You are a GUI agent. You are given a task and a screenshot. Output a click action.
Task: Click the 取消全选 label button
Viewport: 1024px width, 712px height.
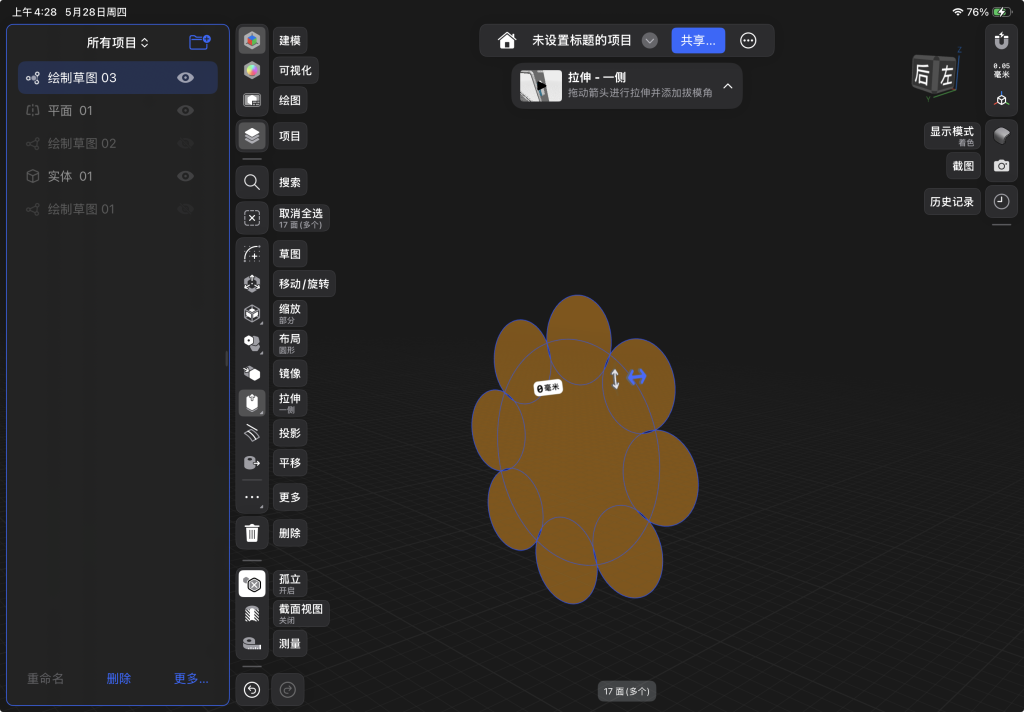(x=300, y=218)
